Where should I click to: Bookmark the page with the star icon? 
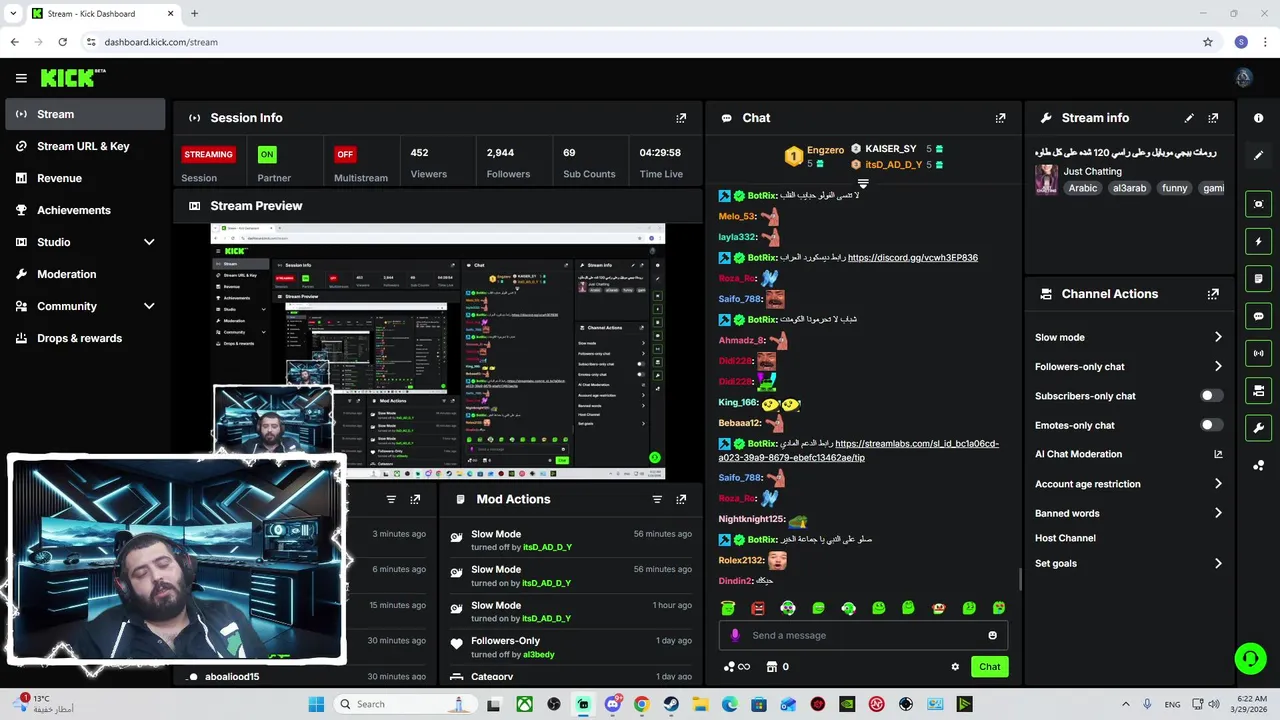1208,42
